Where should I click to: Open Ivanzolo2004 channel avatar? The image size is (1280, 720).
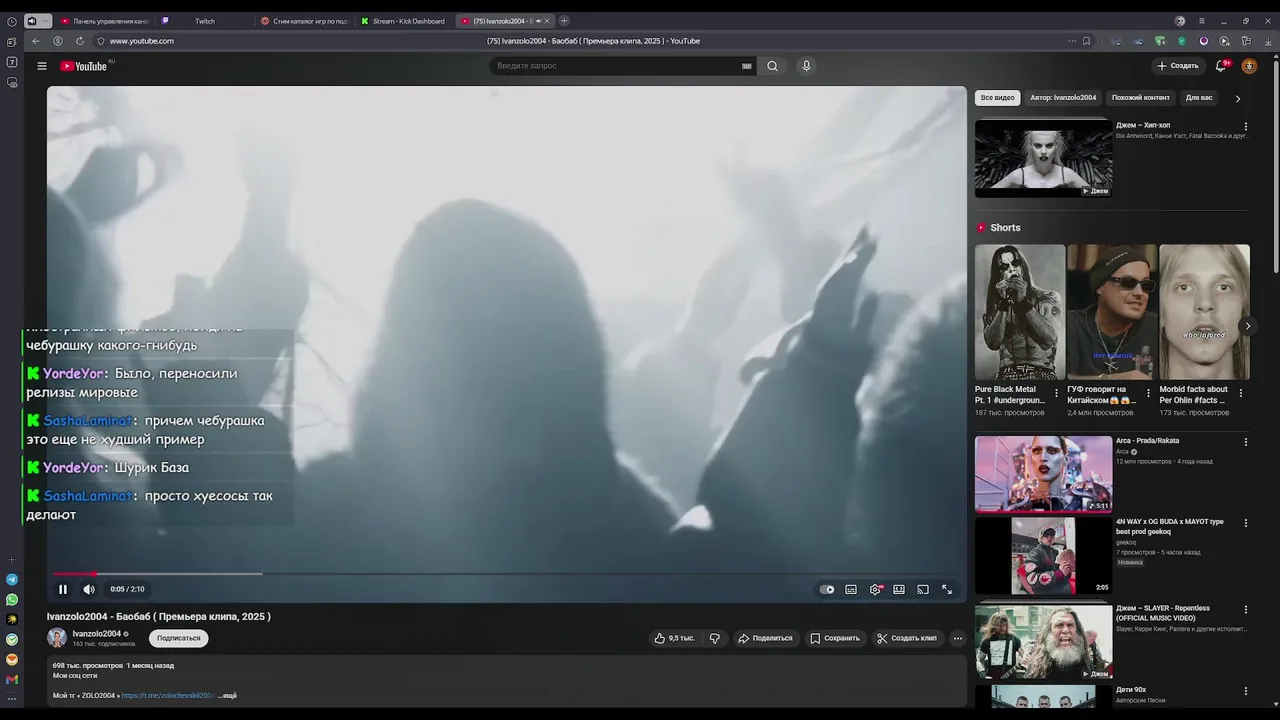(57, 637)
